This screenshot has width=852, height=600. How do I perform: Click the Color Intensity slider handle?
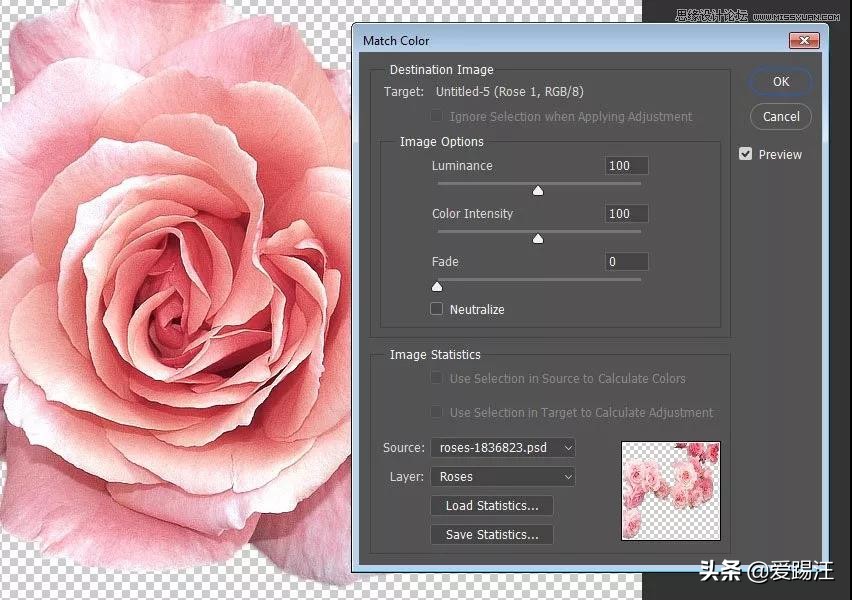(x=538, y=238)
